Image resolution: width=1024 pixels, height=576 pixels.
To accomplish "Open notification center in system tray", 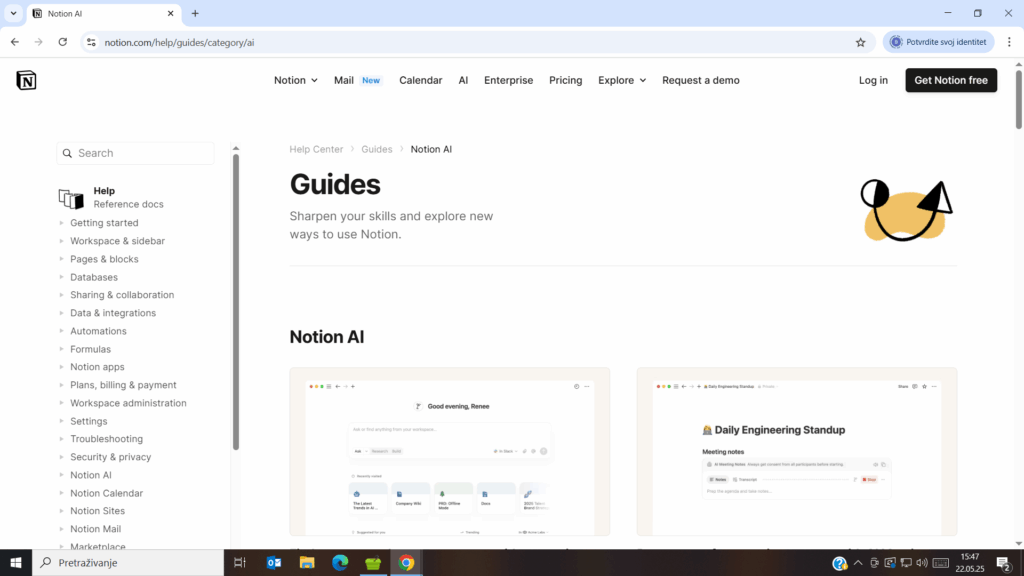I will pyautogui.click(x=1004, y=562).
